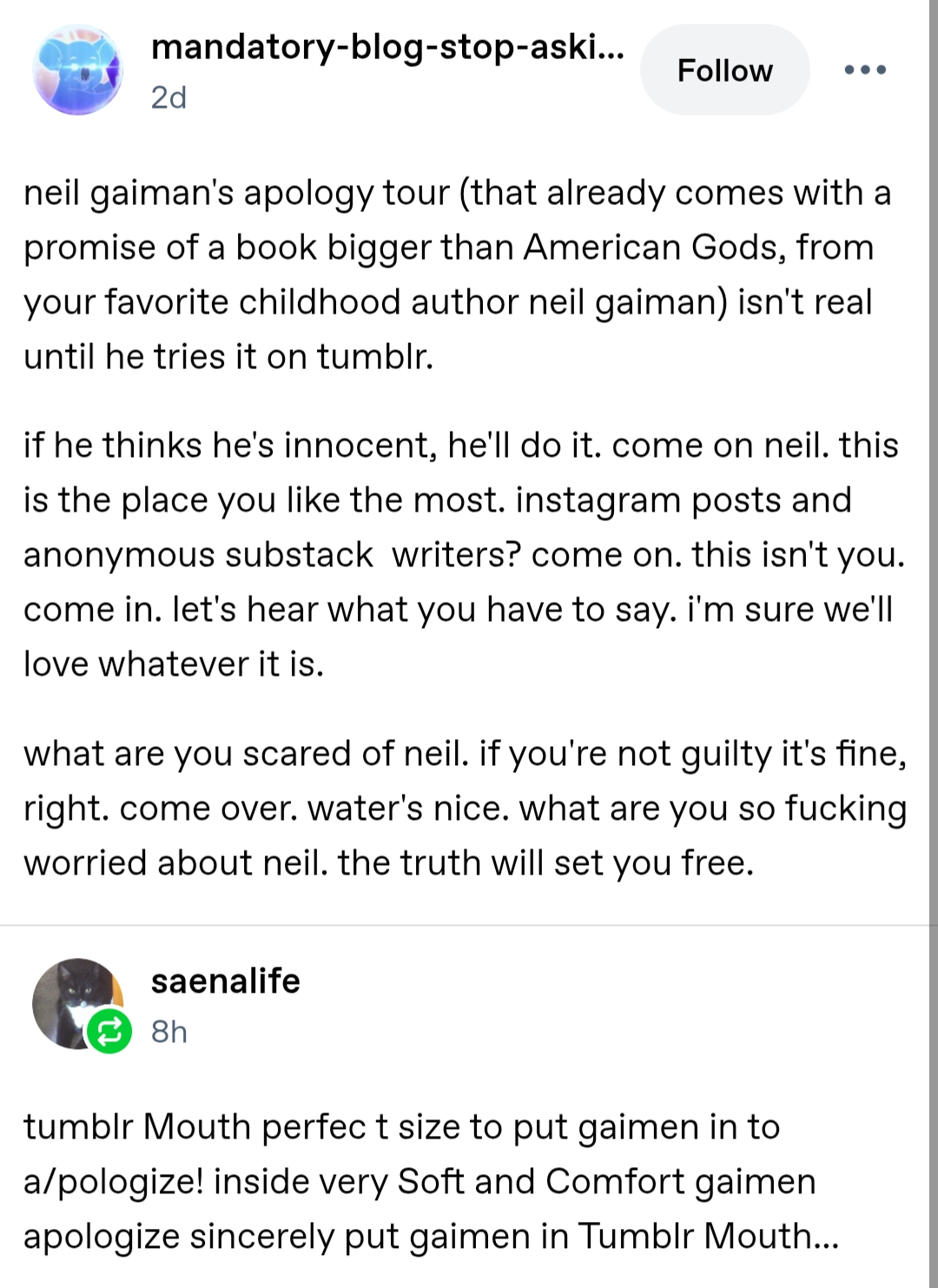Click the 8h reblog timestamp
Image resolution: width=938 pixels, height=1288 pixels.
168,1031
